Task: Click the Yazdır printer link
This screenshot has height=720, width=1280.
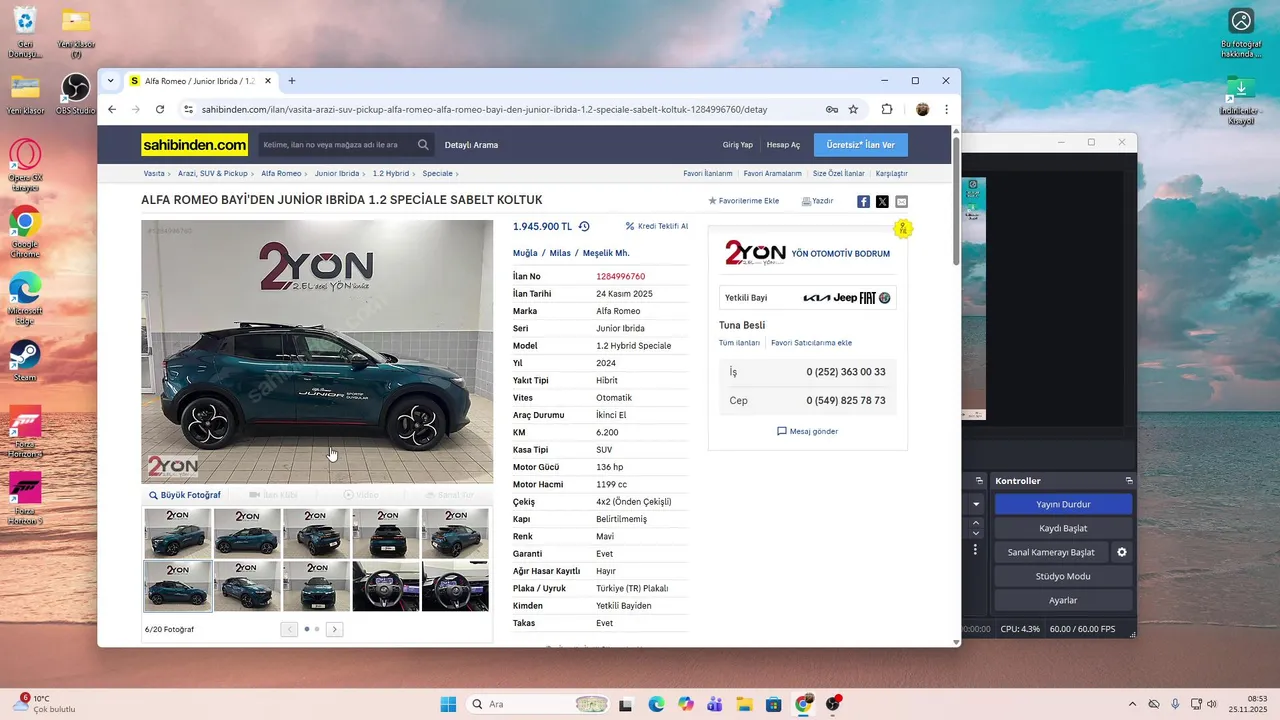Action: 817,201
